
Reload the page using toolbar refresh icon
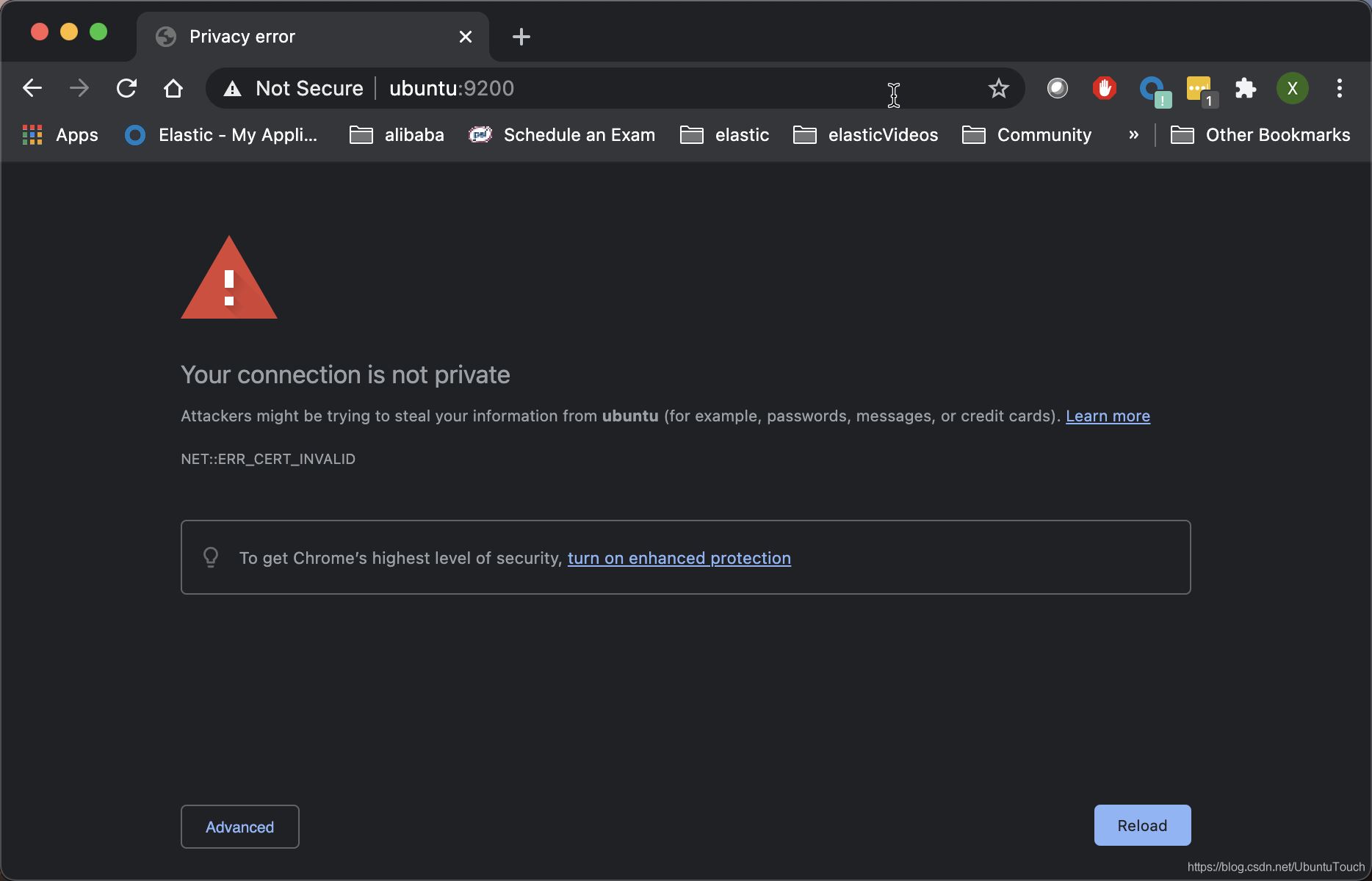pyautogui.click(x=126, y=89)
